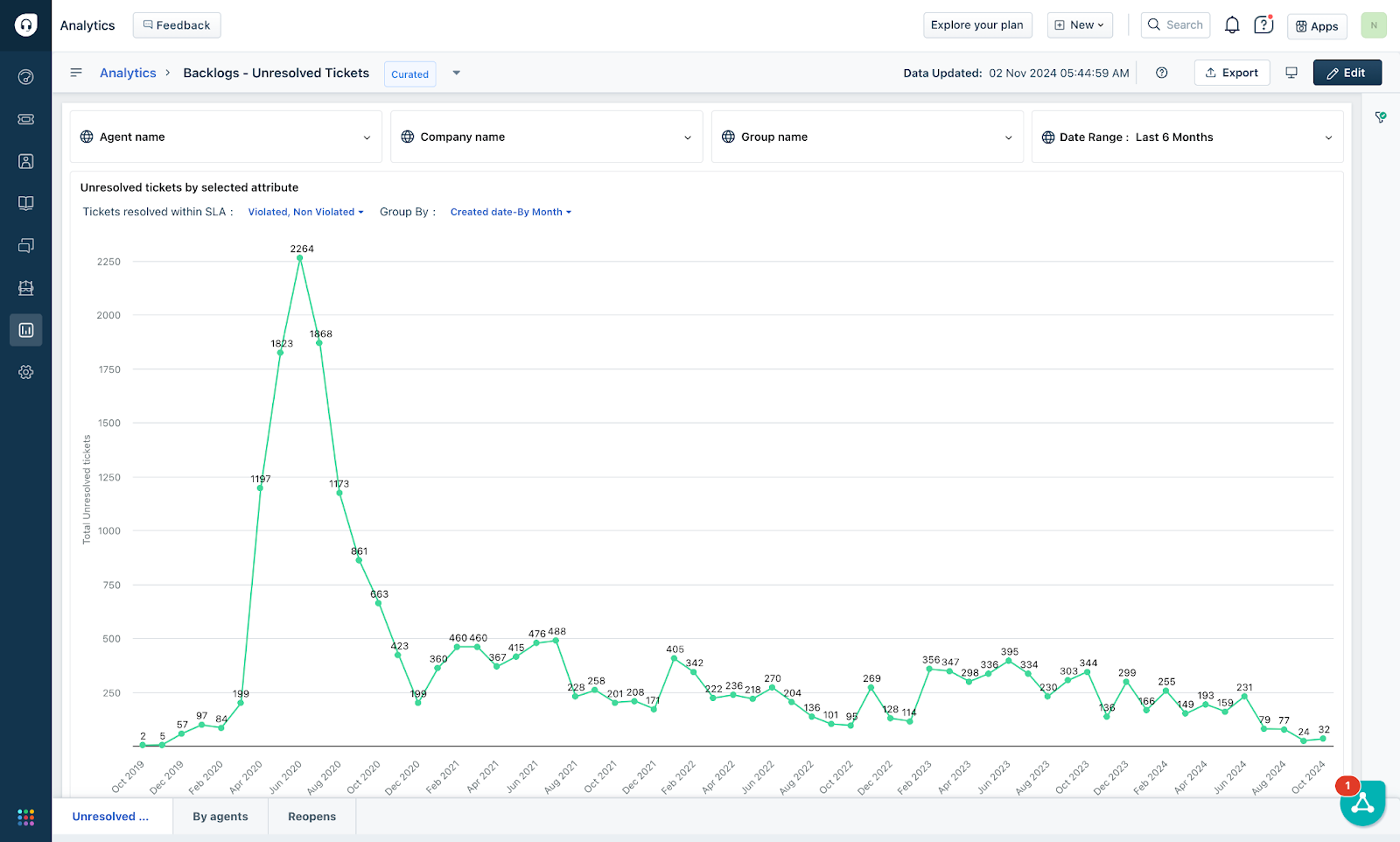This screenshot has width=1400, height=842.
Task: Select the Analytics bar-chart sidebar icon
Action: point(25,330)
